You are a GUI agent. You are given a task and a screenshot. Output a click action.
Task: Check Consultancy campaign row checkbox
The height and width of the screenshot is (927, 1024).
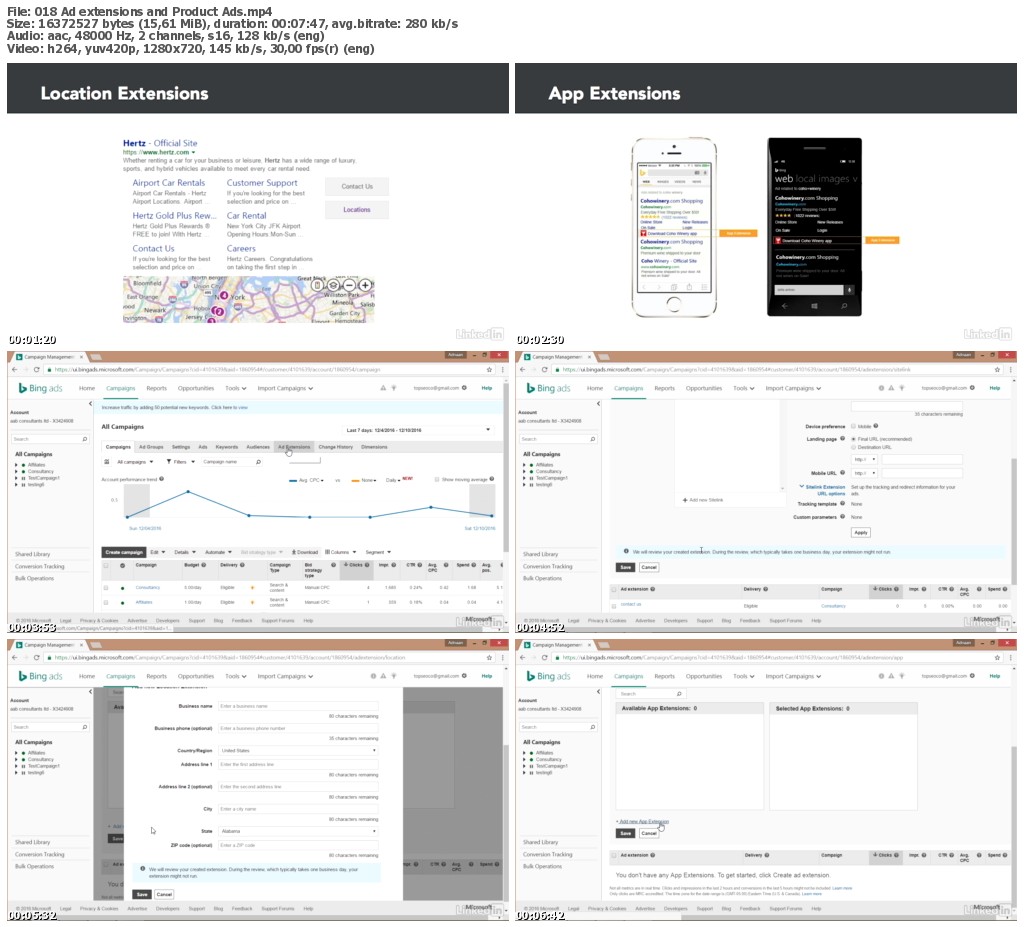106,587
